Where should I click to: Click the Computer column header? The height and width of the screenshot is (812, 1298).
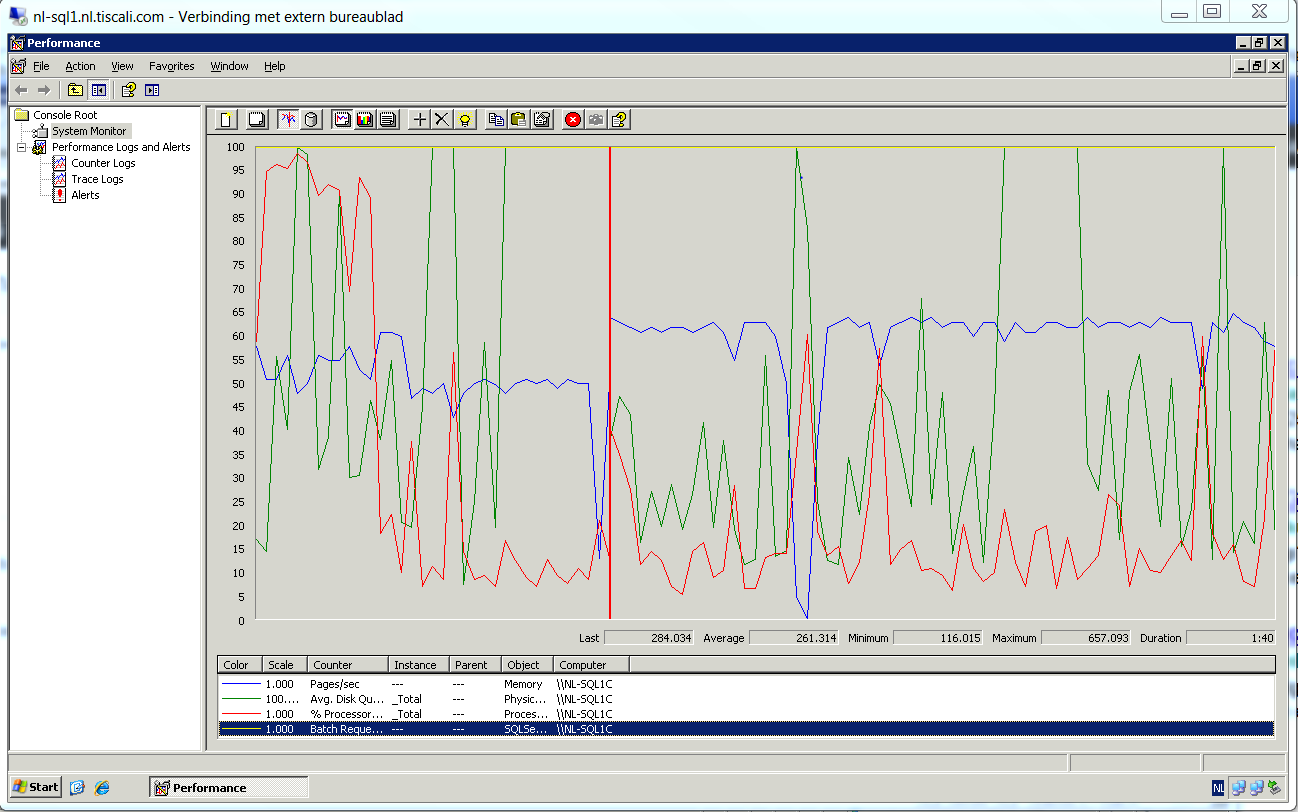tap(592, 664)
